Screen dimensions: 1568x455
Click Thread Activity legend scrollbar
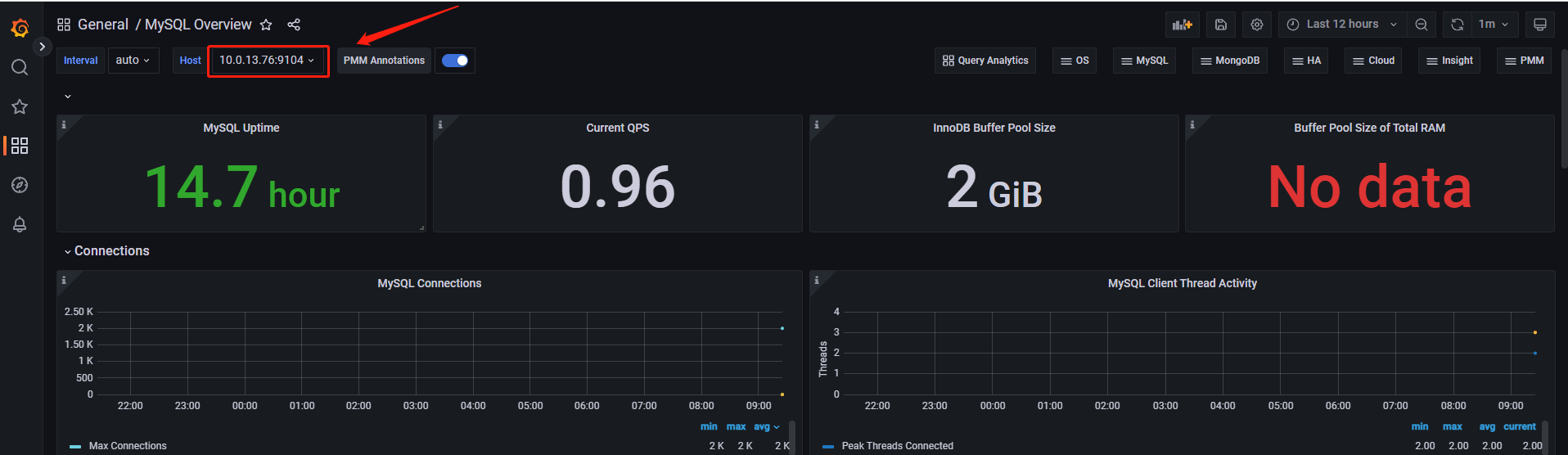tap(1545, 437)
